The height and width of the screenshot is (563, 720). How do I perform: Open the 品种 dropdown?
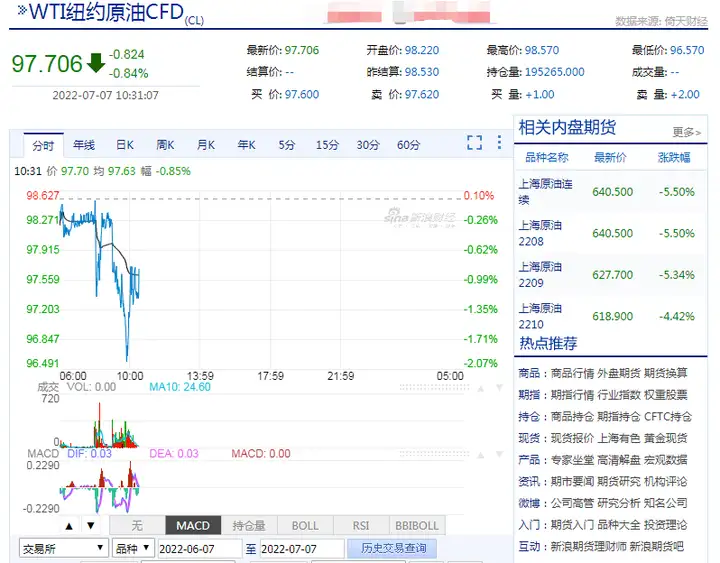pyautogui.click(x=133, y=548)
